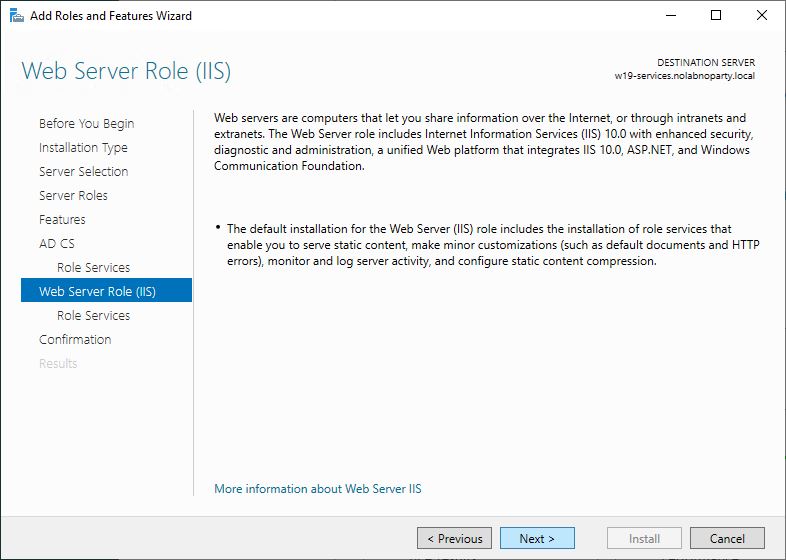The height and width of the screenshot is (560, 786).
Task: Select Web Server Role (IIS) step
Action: coord(106,291)
